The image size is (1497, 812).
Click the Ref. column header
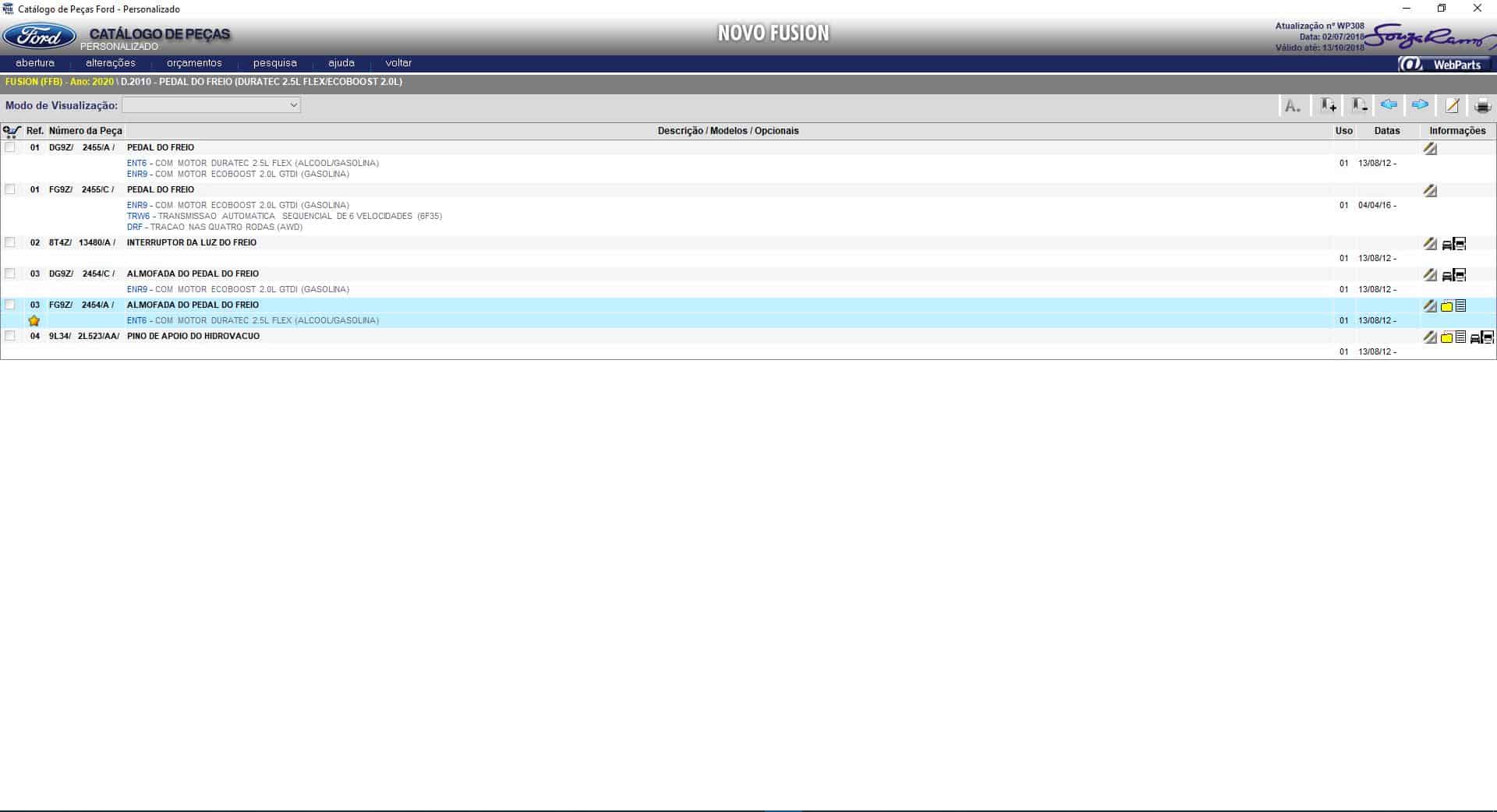35,131
